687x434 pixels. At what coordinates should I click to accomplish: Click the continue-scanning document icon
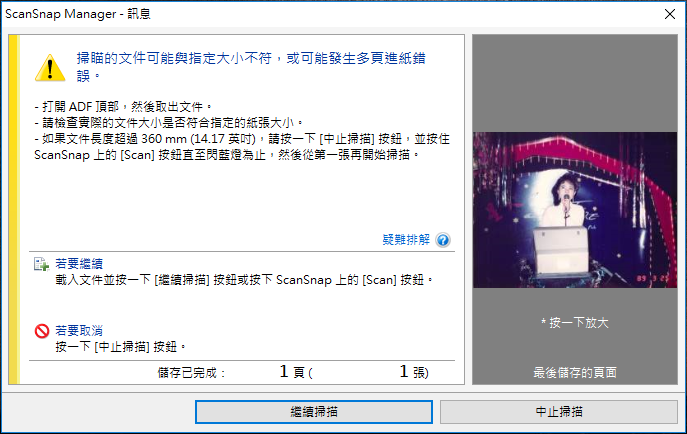click(41, 264)
